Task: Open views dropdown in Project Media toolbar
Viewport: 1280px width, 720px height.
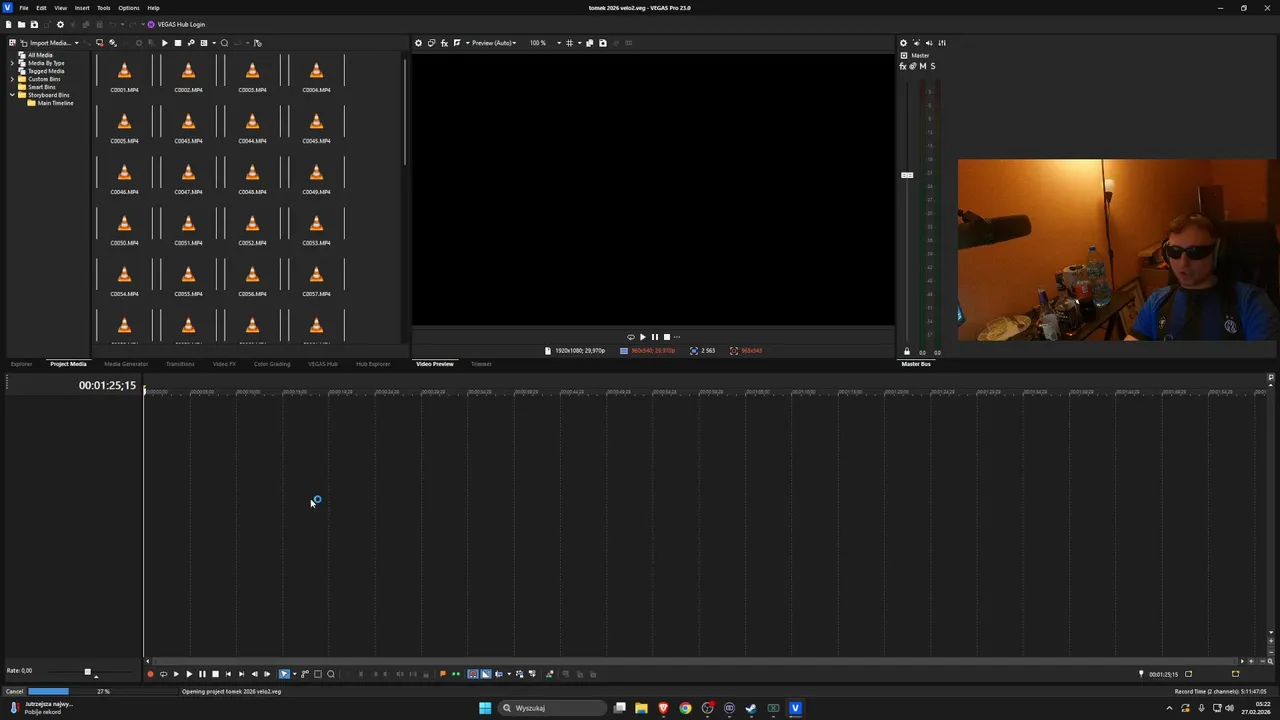Action: [214, 43]
